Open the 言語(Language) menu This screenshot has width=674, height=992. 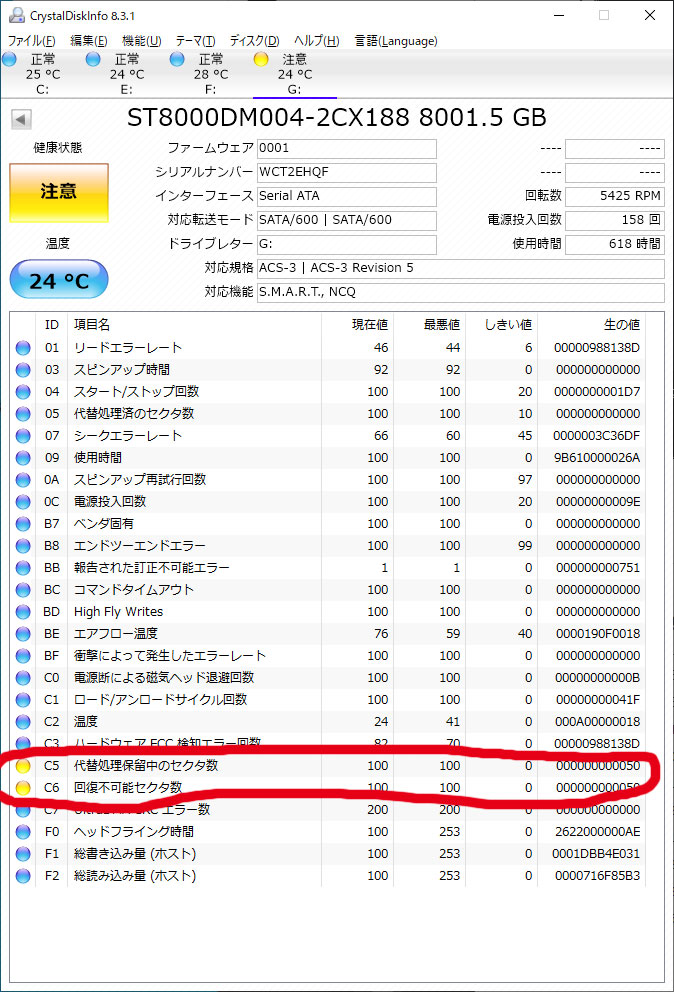tap(396, 41)
